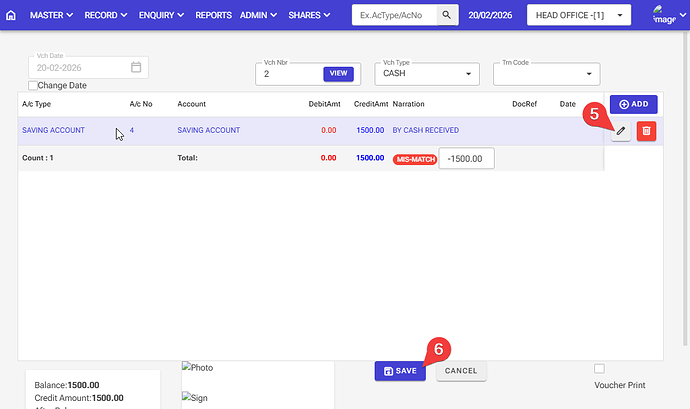The width and height of the screenshot is (690, 409).
Task: Tick the Voucher Print checkbox
Action: click(x=599, y=368)
